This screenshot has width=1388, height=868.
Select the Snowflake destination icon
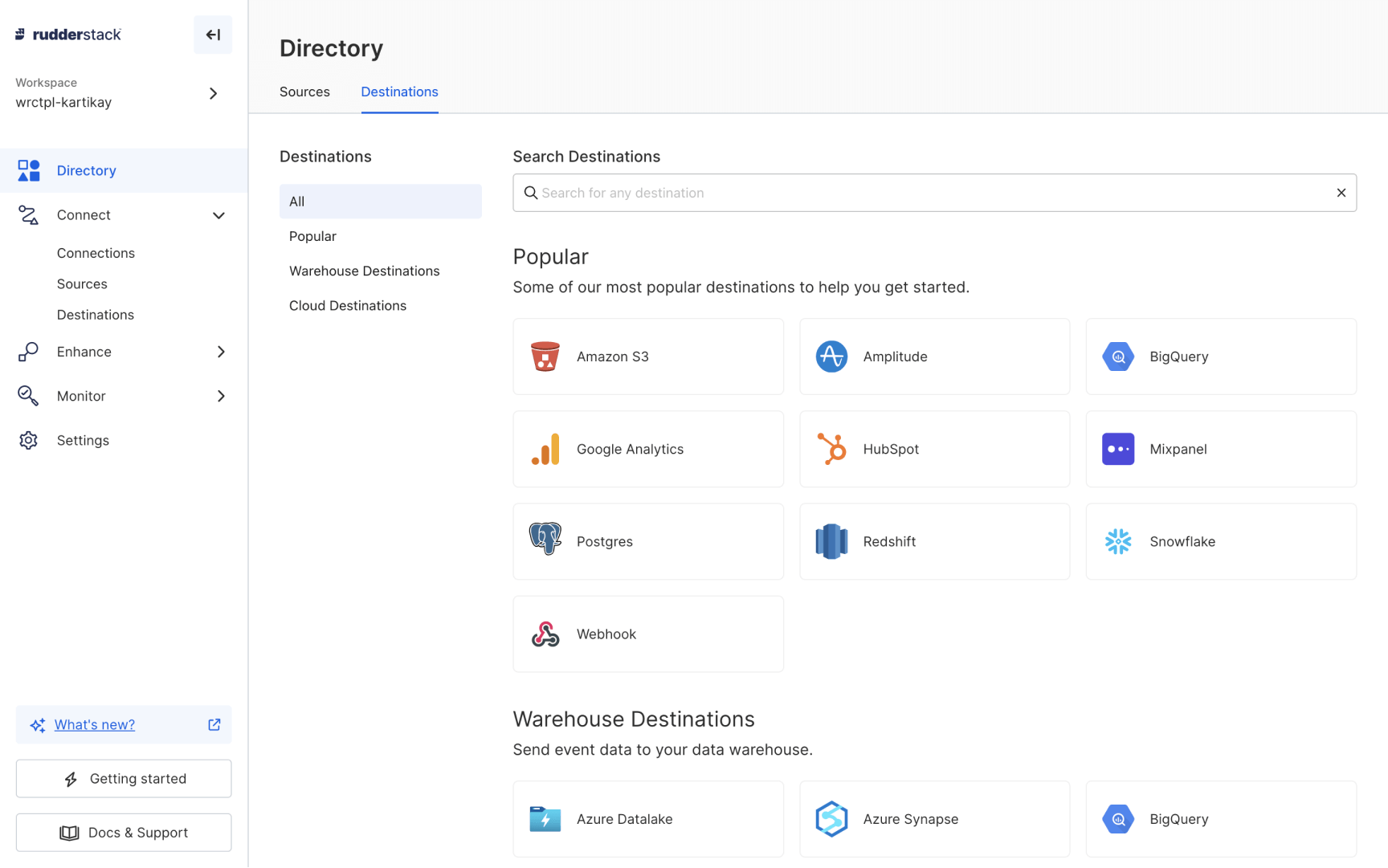(1118, 541)
